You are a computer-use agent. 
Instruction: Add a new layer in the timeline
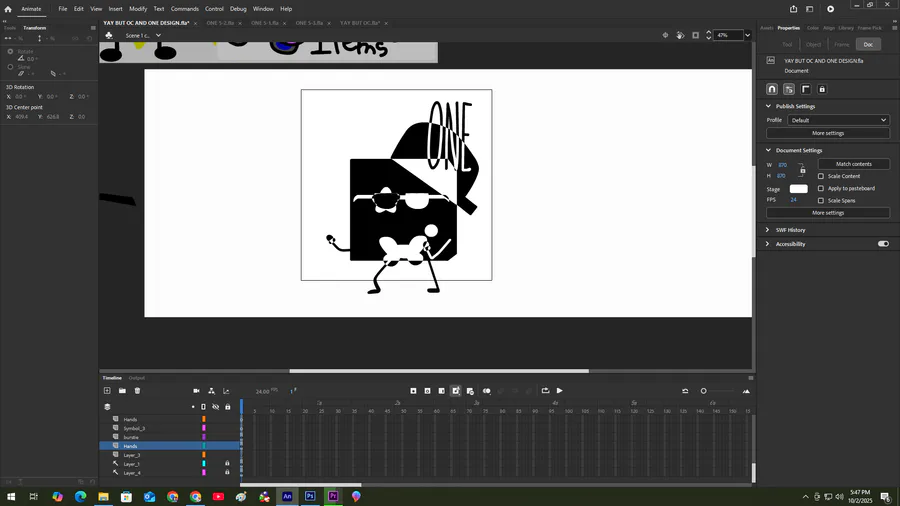(107, 391)
